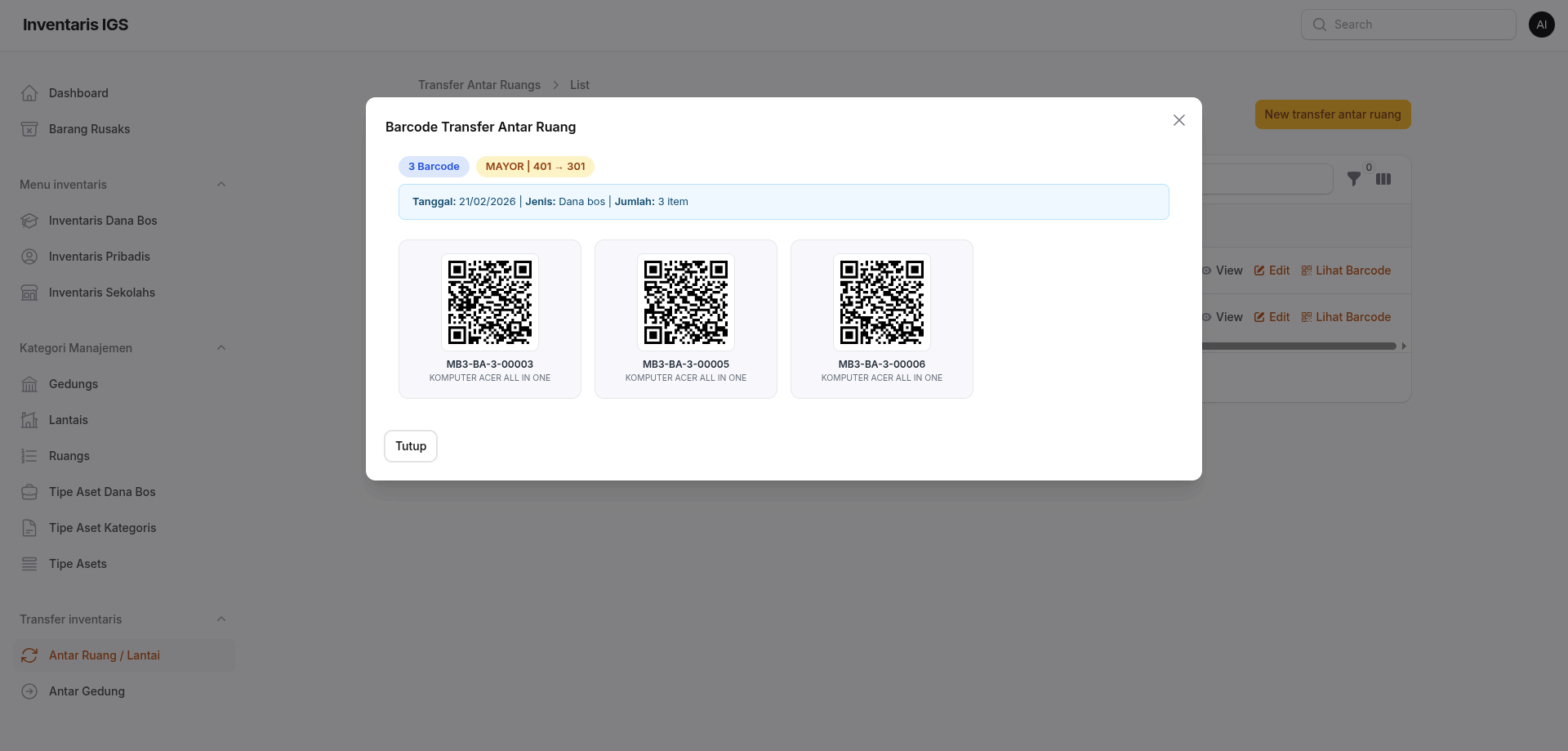Click the Antar Ruang / Lantai refresh icon
The width and height of the screenshot is (1568, 751).
(x=29, y=655)
